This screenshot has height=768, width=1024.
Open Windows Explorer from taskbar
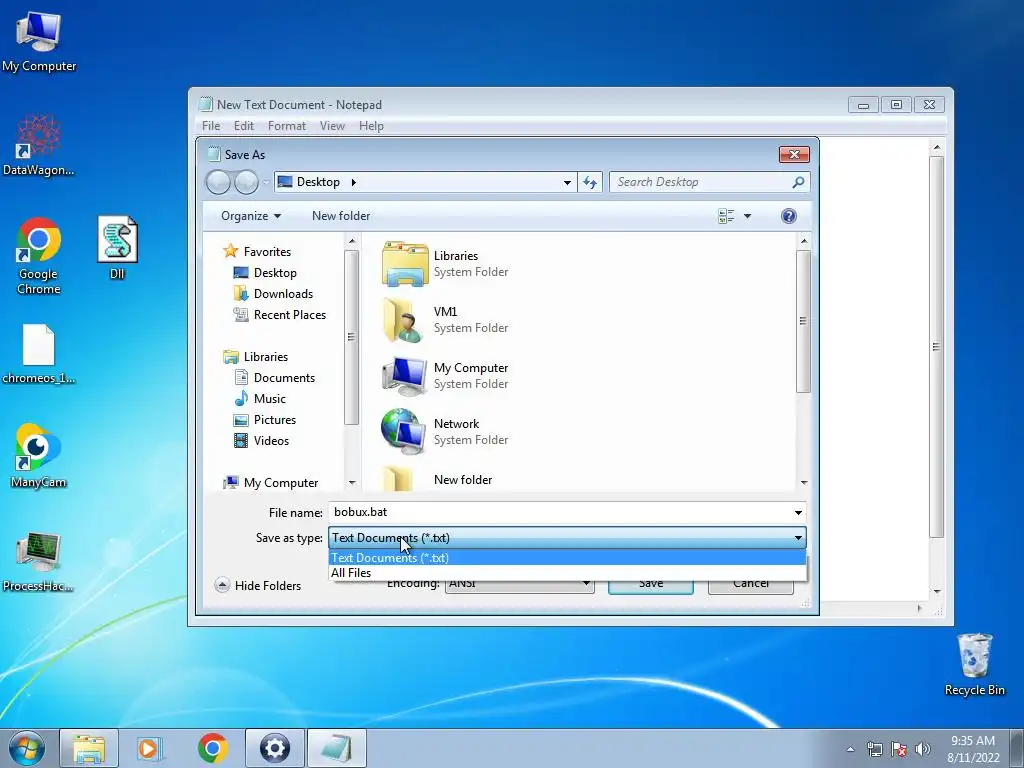pyautogui.click(x=89, y=748)
